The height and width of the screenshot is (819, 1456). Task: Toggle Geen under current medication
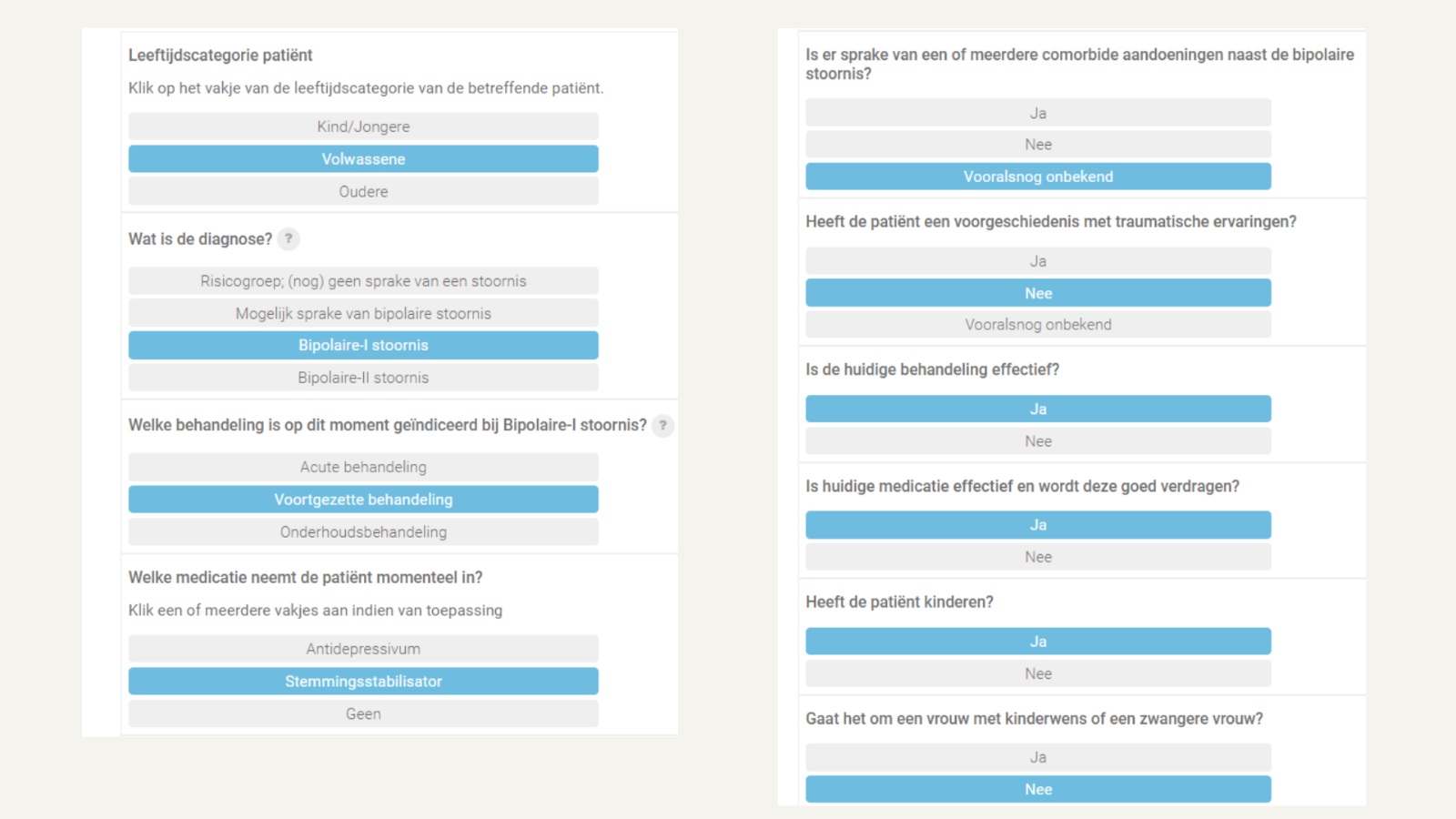pyautogui.click(x=363, y=713)
